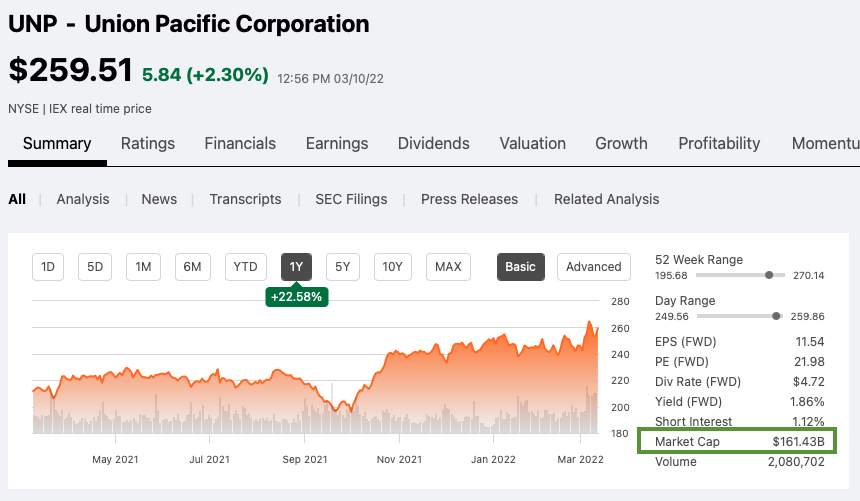Choose the 6M time period

pos(192,267)
